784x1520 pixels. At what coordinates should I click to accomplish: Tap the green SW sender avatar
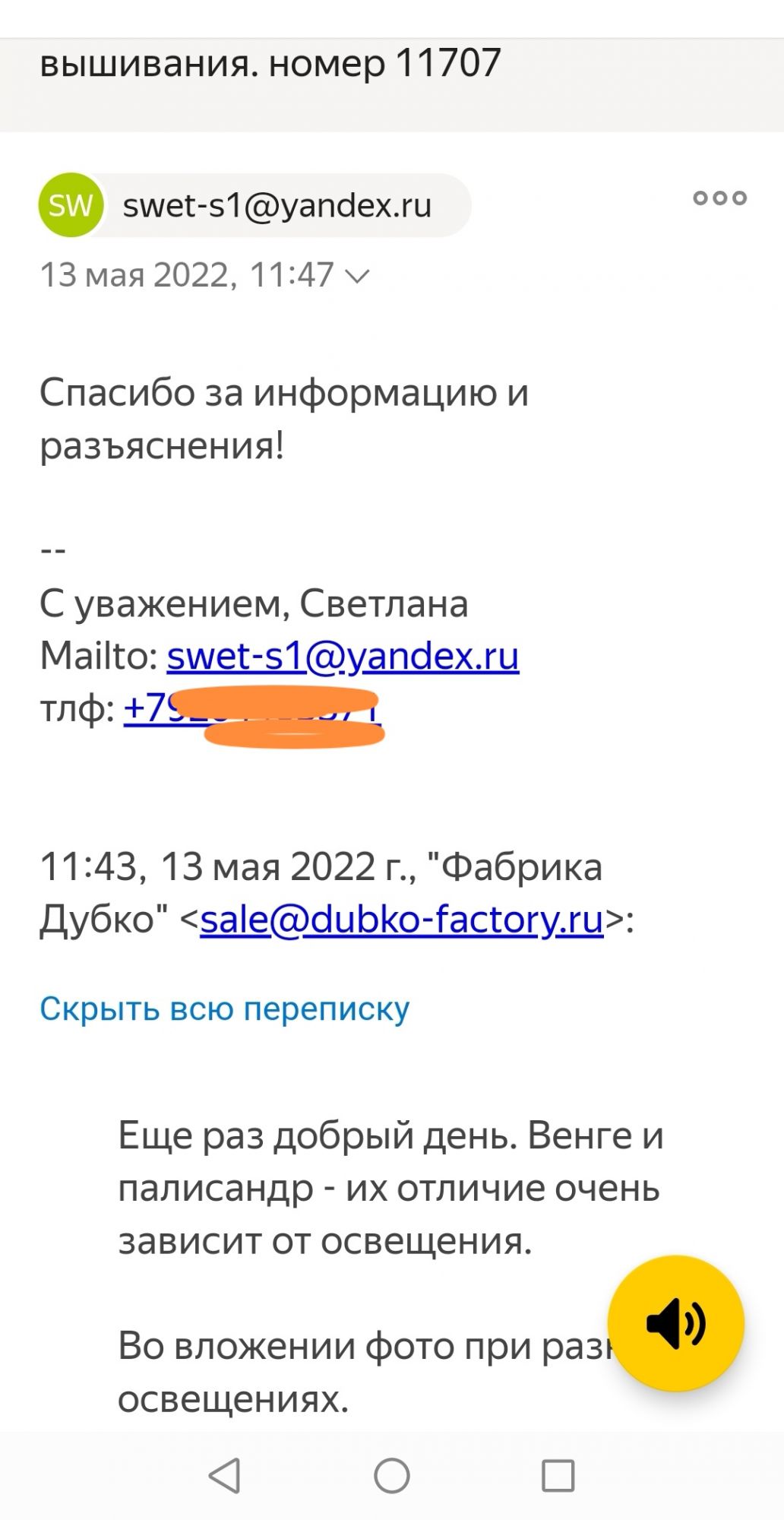(x=71, y=205)
